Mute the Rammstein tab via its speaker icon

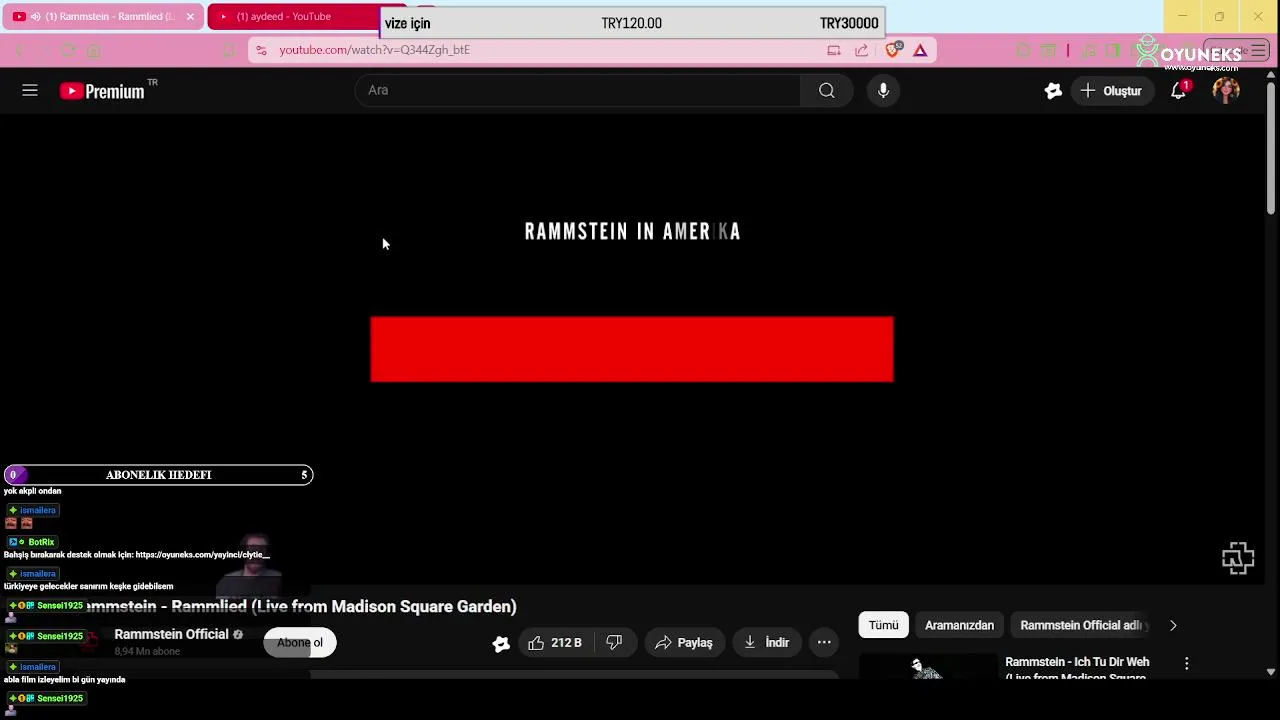(x=35, y=16)
